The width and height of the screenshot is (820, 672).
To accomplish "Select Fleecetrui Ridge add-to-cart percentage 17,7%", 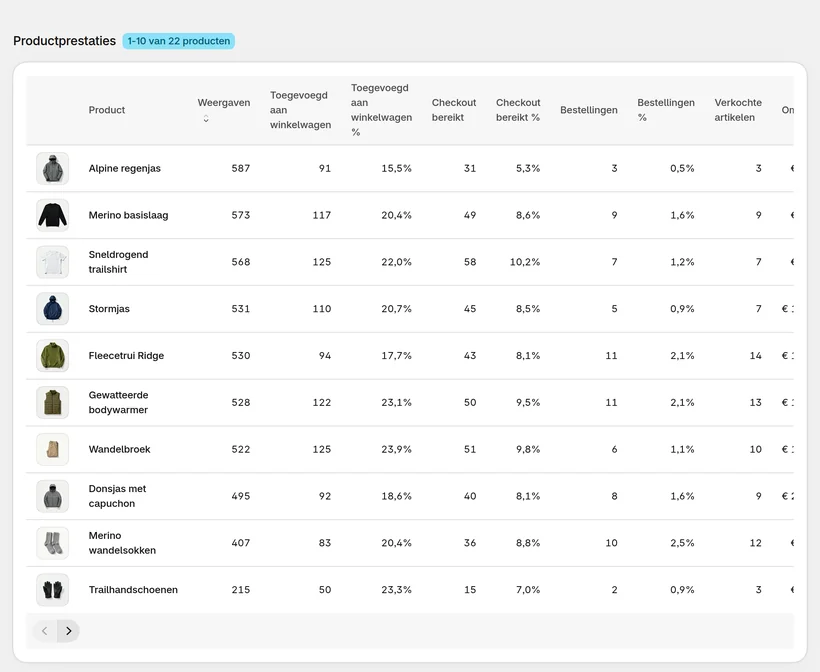I will click(x=396, y=356).
